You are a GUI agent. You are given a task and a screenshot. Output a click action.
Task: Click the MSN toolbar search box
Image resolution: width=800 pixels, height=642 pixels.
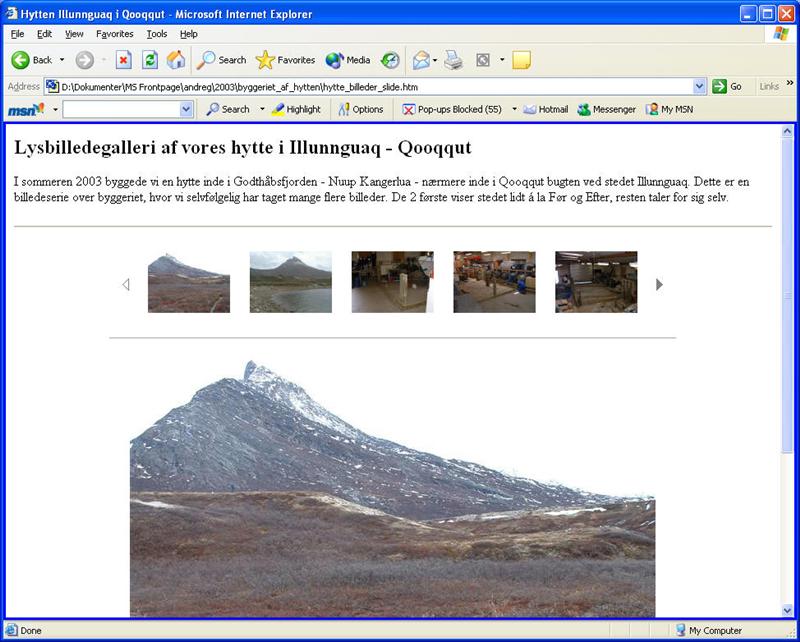[121, 109]
